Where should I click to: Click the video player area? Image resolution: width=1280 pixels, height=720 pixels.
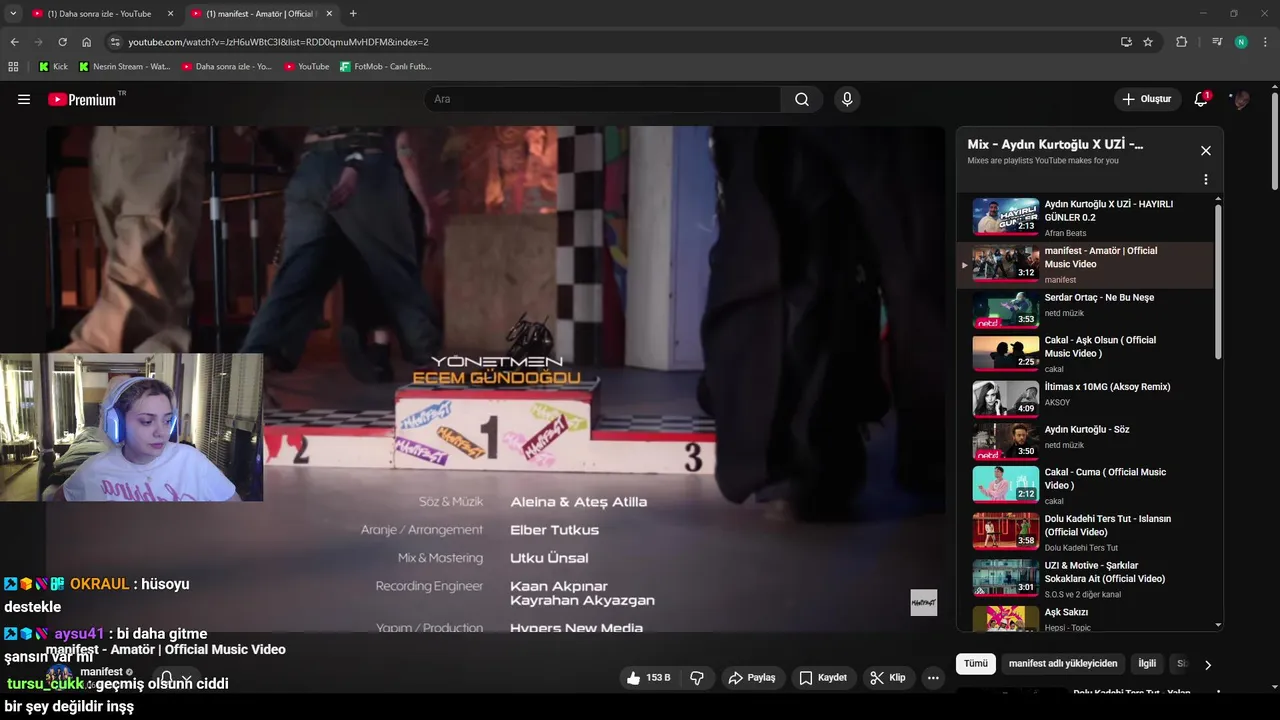pos(495,379)
